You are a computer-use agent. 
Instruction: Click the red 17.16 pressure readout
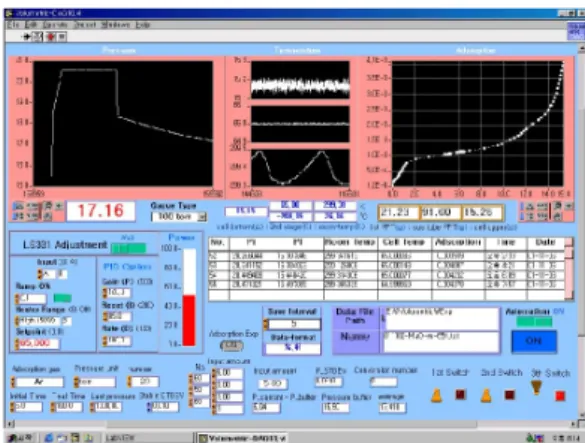[101, 211]
